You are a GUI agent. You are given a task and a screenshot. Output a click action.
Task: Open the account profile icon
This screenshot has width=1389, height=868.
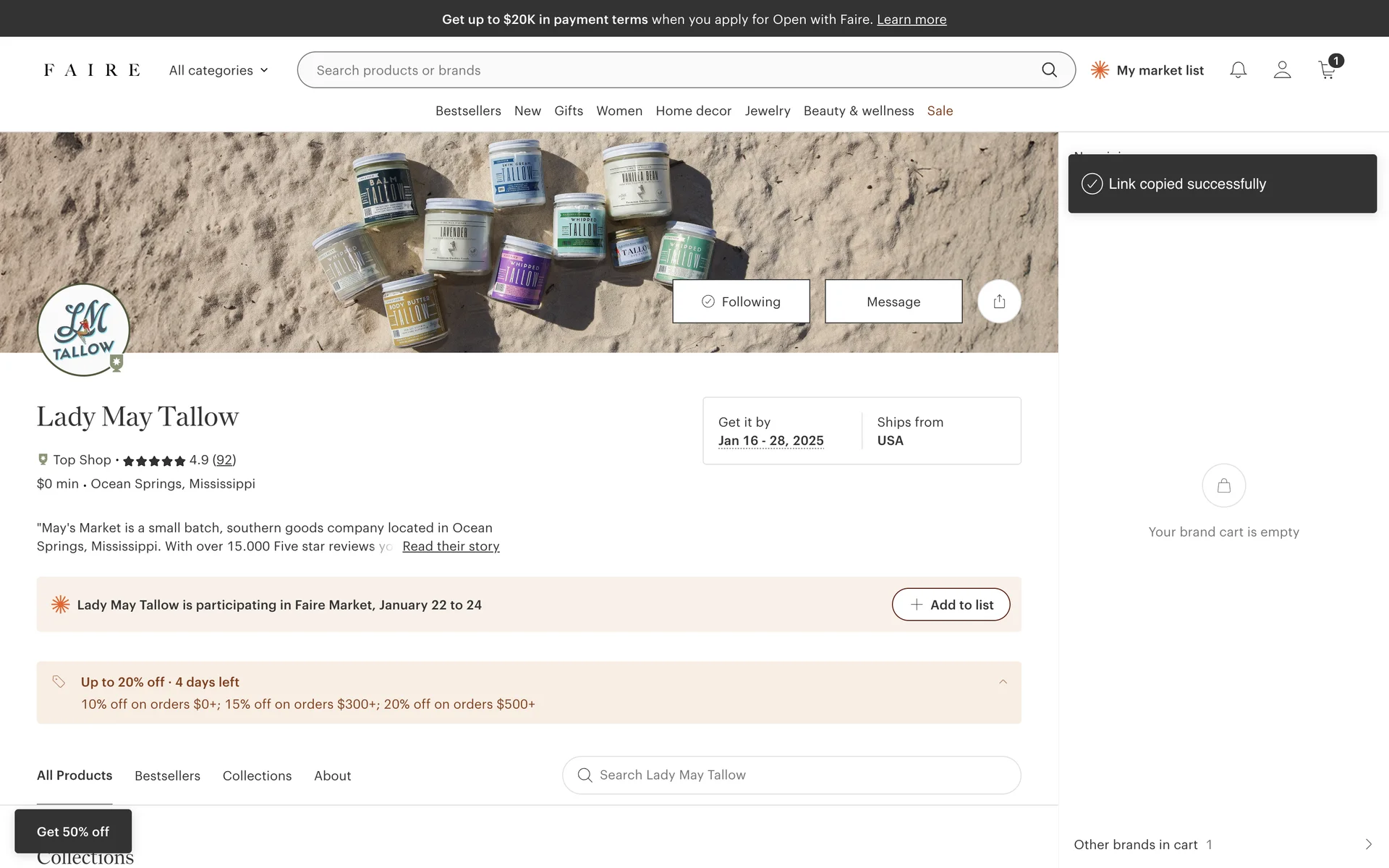coord(1282,70)
